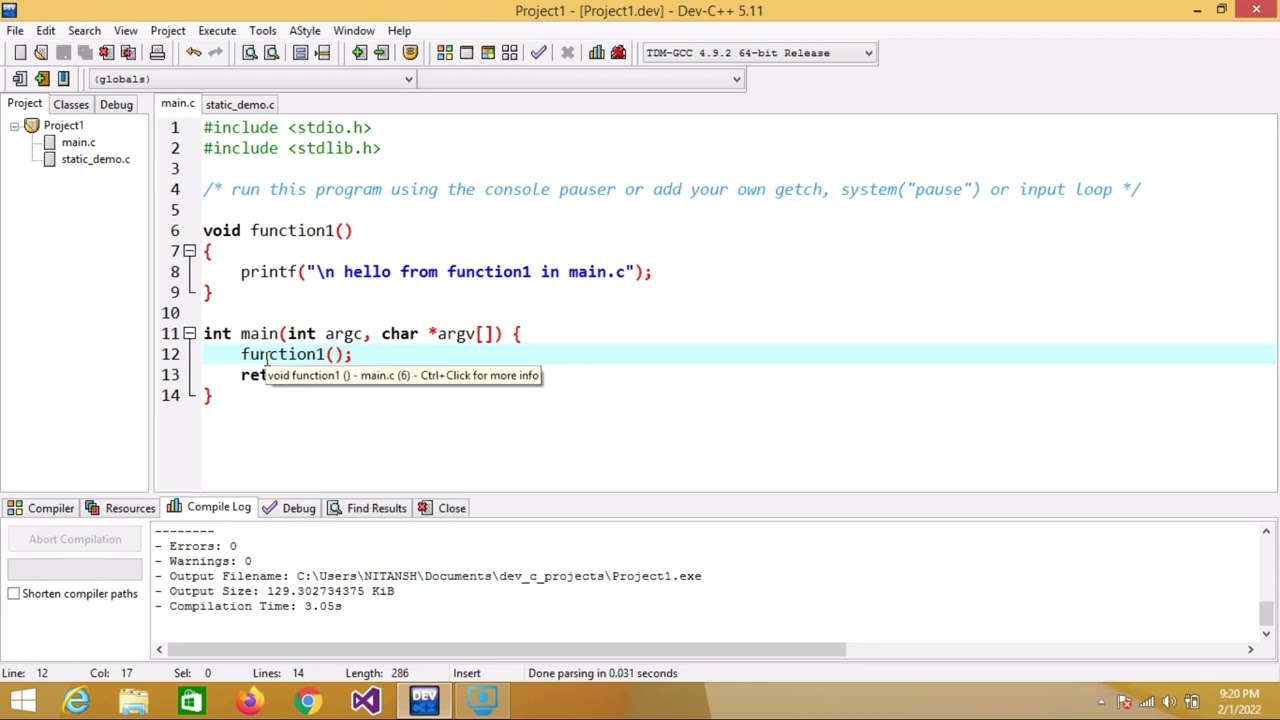Viewport: 1280px width, 720px height.
Task: Click the Open file toolbar icon
Action: click(x=41, y=52)
